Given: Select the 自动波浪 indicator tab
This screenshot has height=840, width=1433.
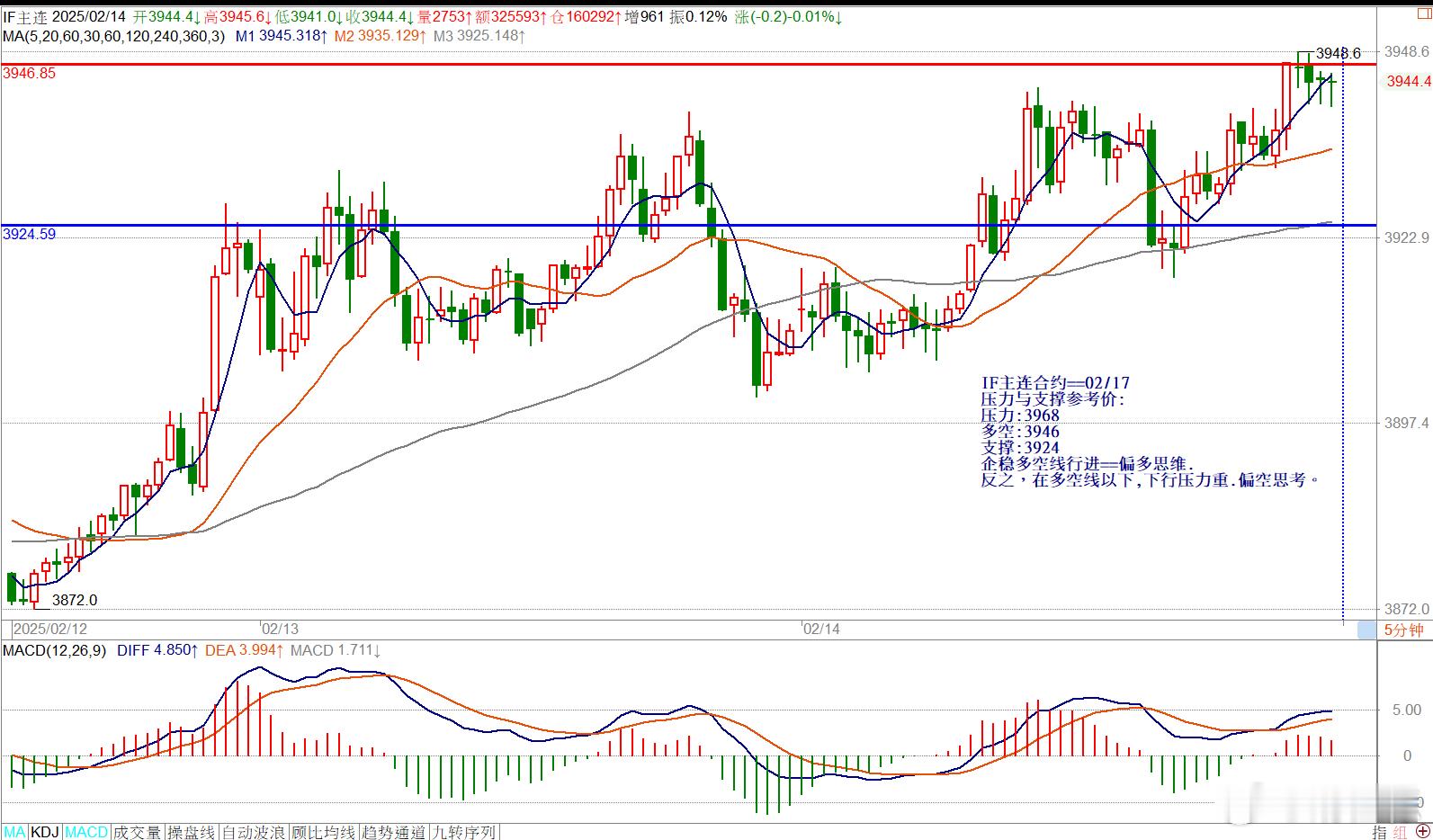Looking at the screenshot, I should pyautogui.click(x=254, y=832).
